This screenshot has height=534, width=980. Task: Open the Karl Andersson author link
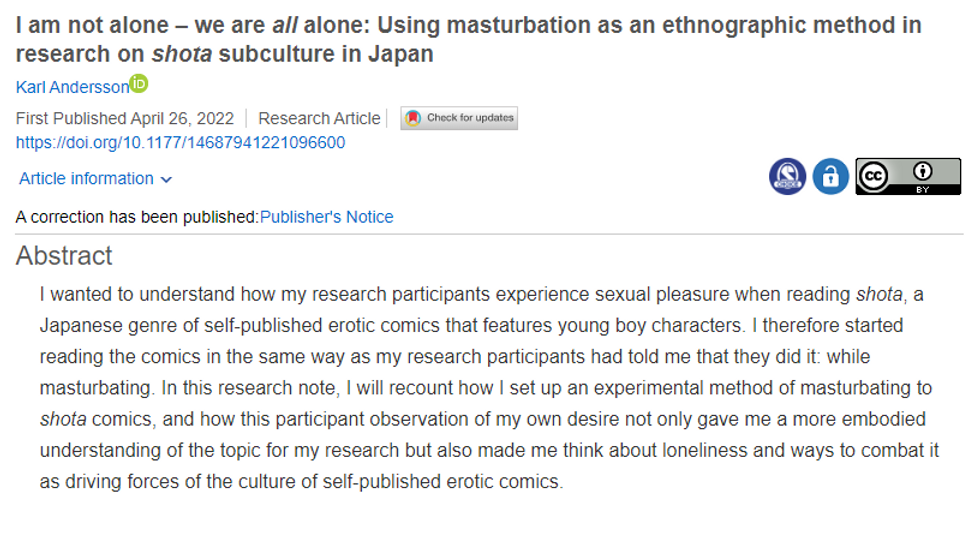72,87
